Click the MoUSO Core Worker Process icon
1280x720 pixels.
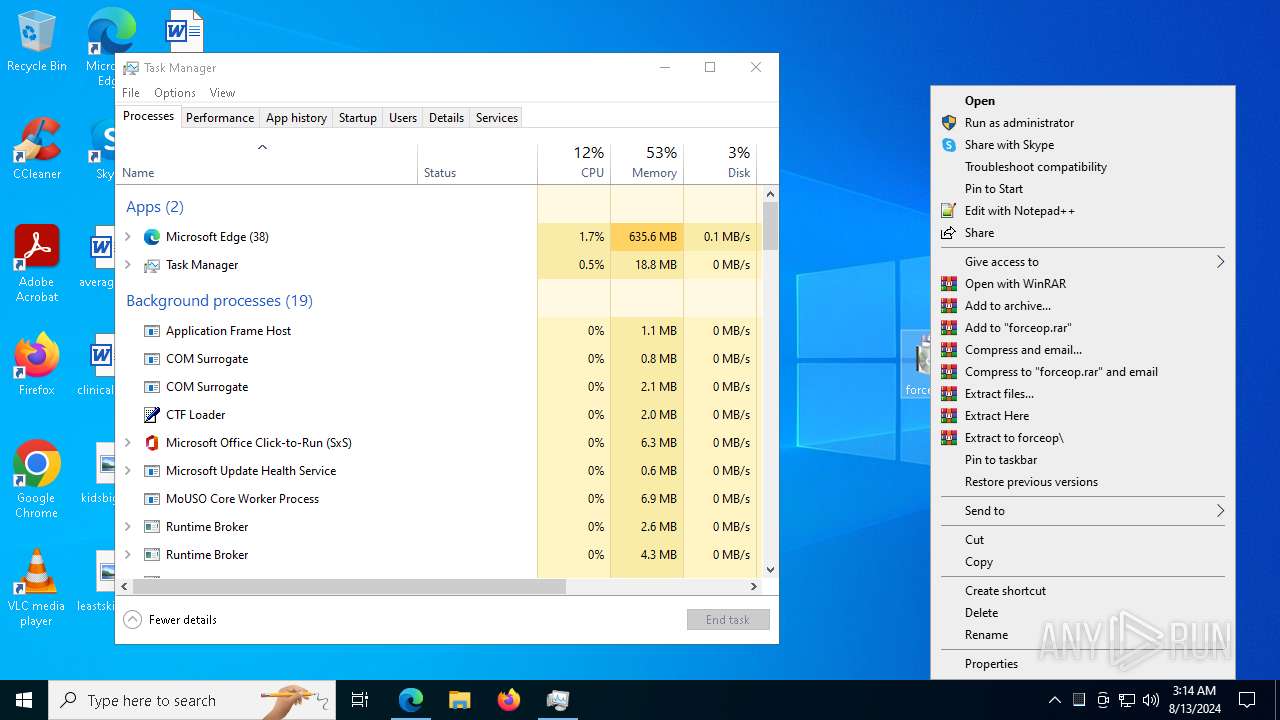152,499
